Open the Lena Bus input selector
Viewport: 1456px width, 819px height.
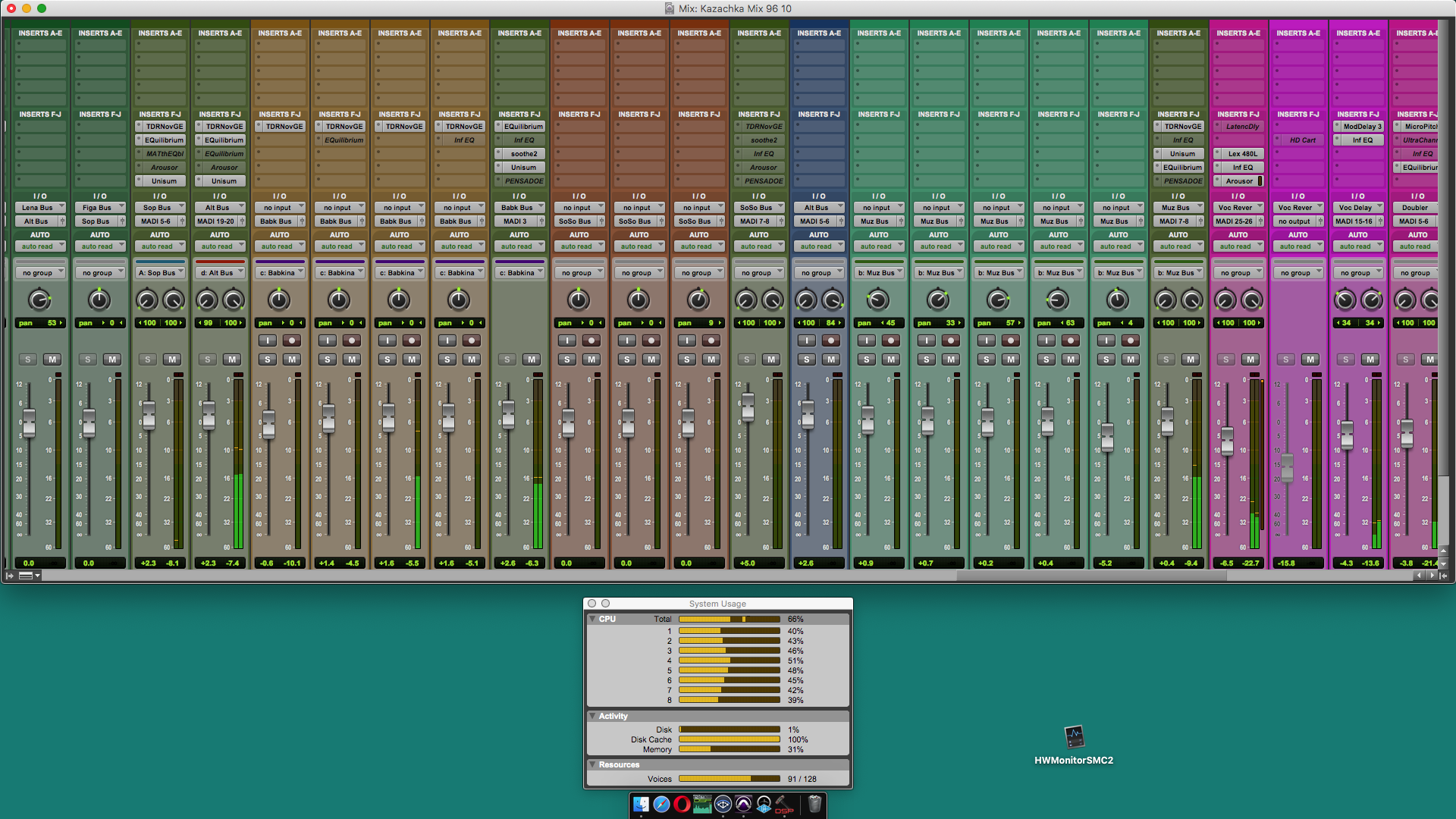(40, 208)
